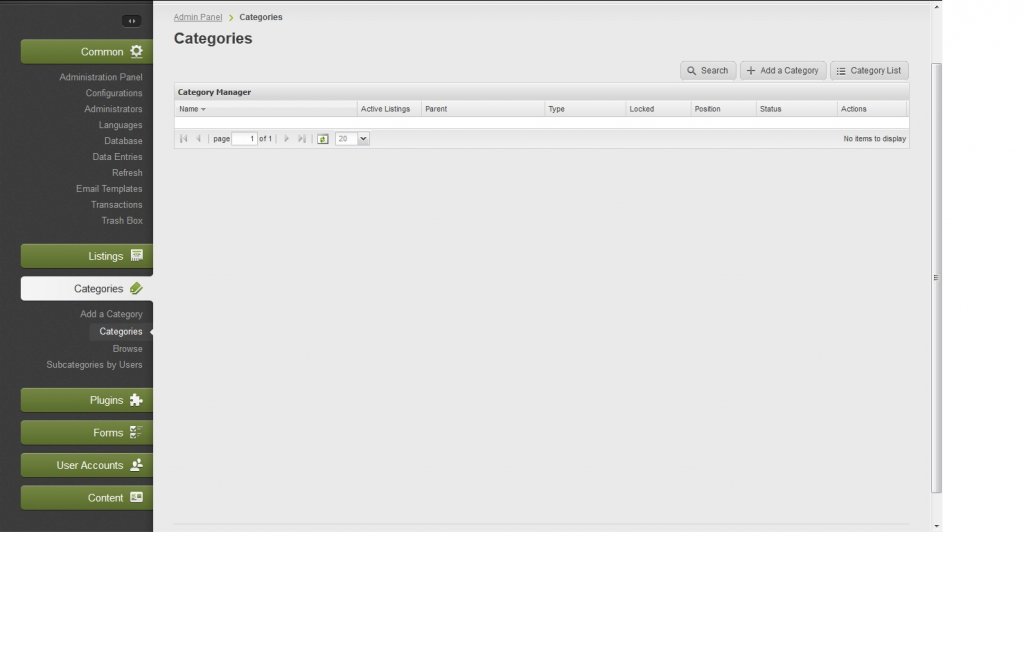Click the Parent column header
The height and width of the screenshot is (649, 1024).
[x=483, y=109]
